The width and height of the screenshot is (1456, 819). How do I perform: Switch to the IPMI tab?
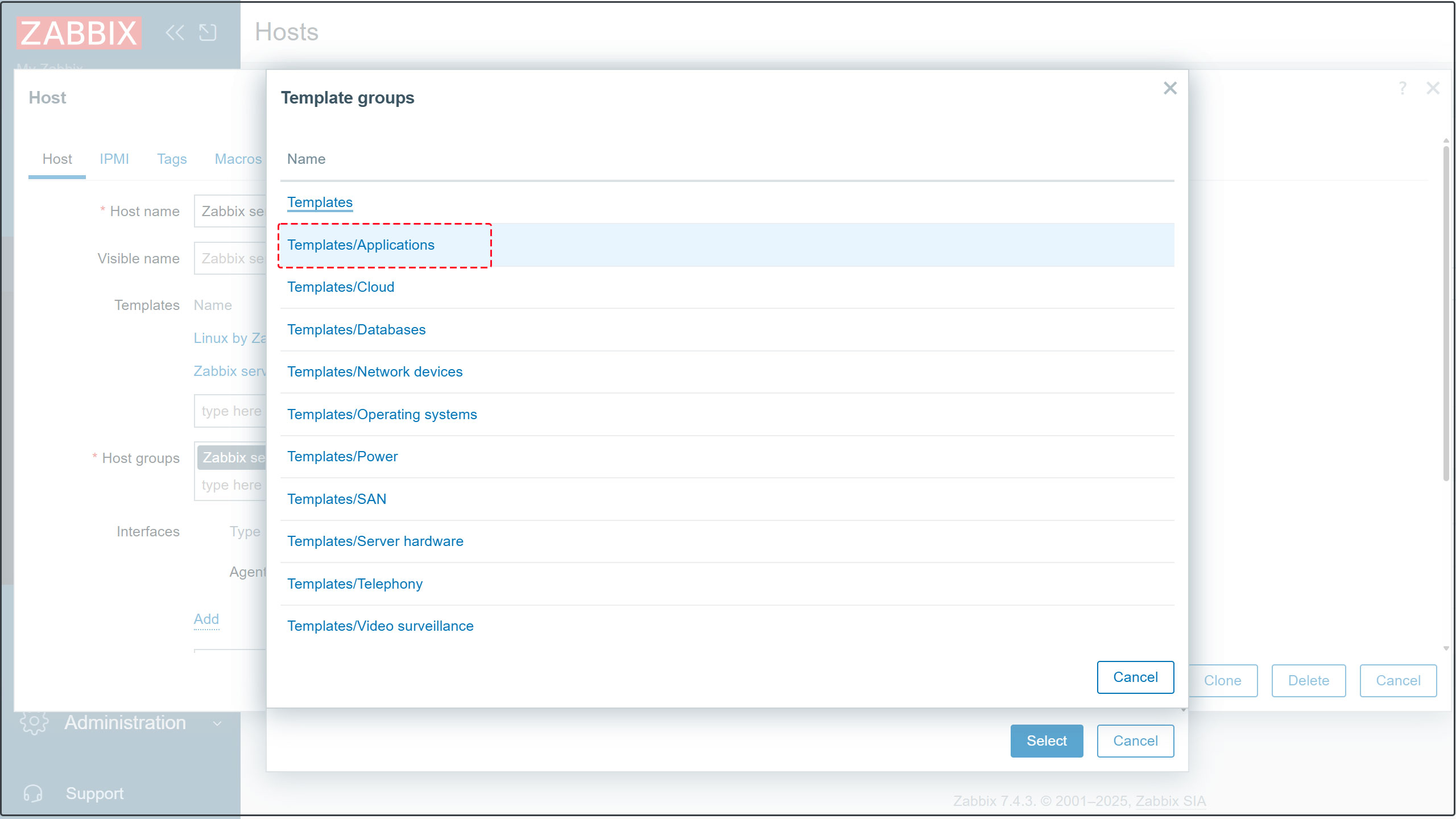pyautogui.click(x=114, y=159)
